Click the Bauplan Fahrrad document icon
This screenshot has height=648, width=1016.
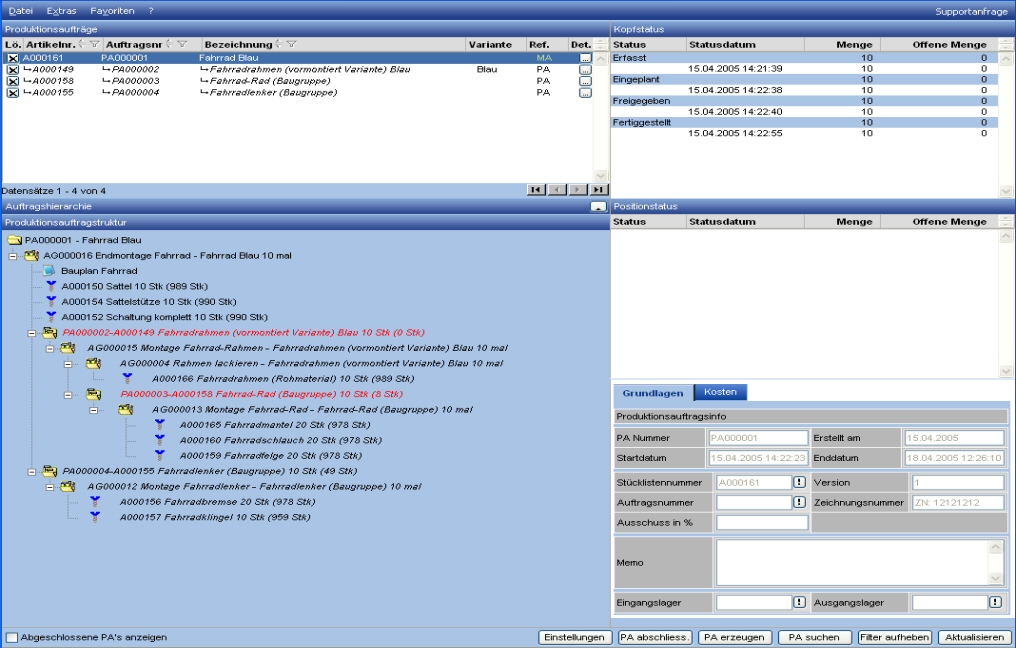coord(49,270)
